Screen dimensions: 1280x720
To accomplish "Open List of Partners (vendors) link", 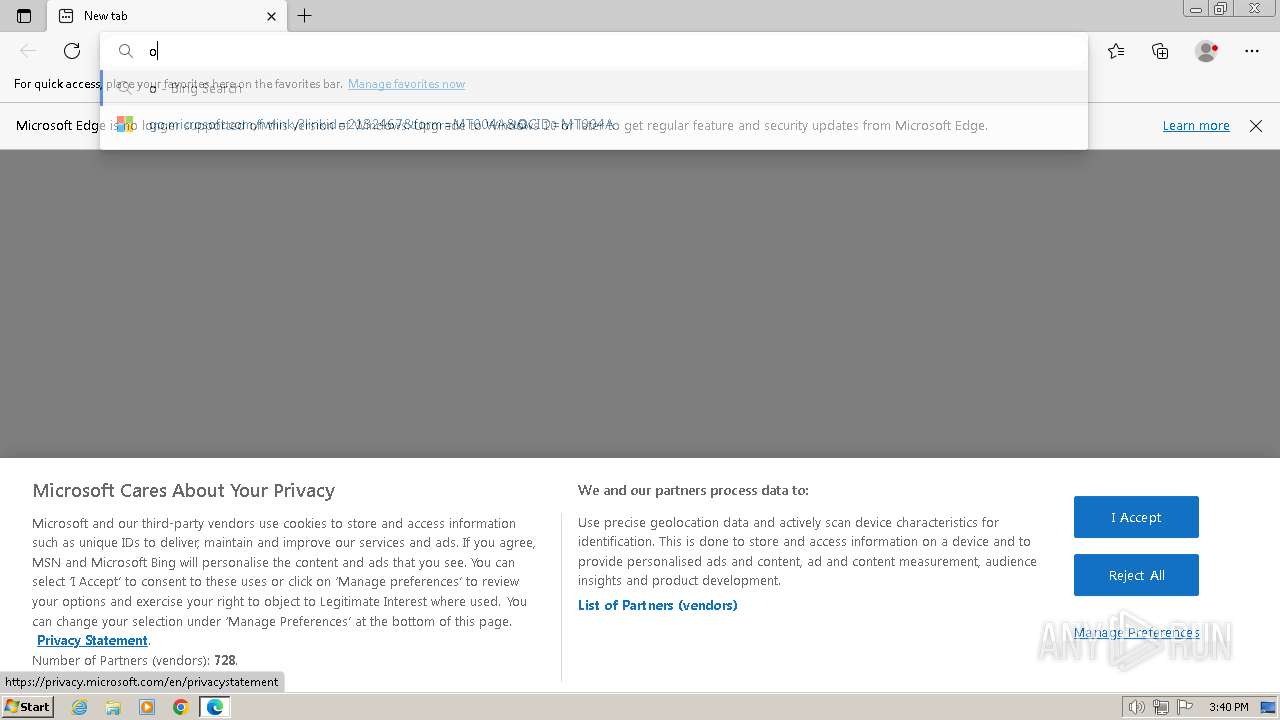I will pos(657,605).
